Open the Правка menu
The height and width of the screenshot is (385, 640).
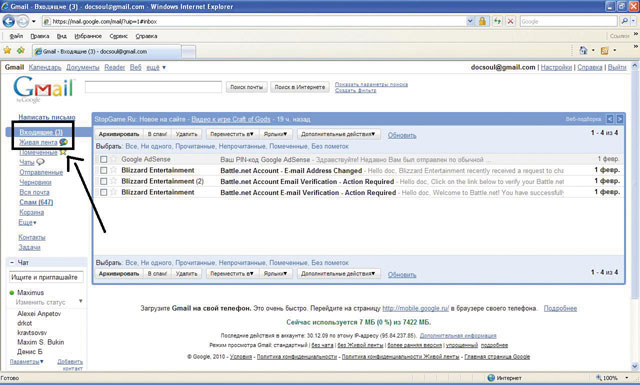coord(40,36)
